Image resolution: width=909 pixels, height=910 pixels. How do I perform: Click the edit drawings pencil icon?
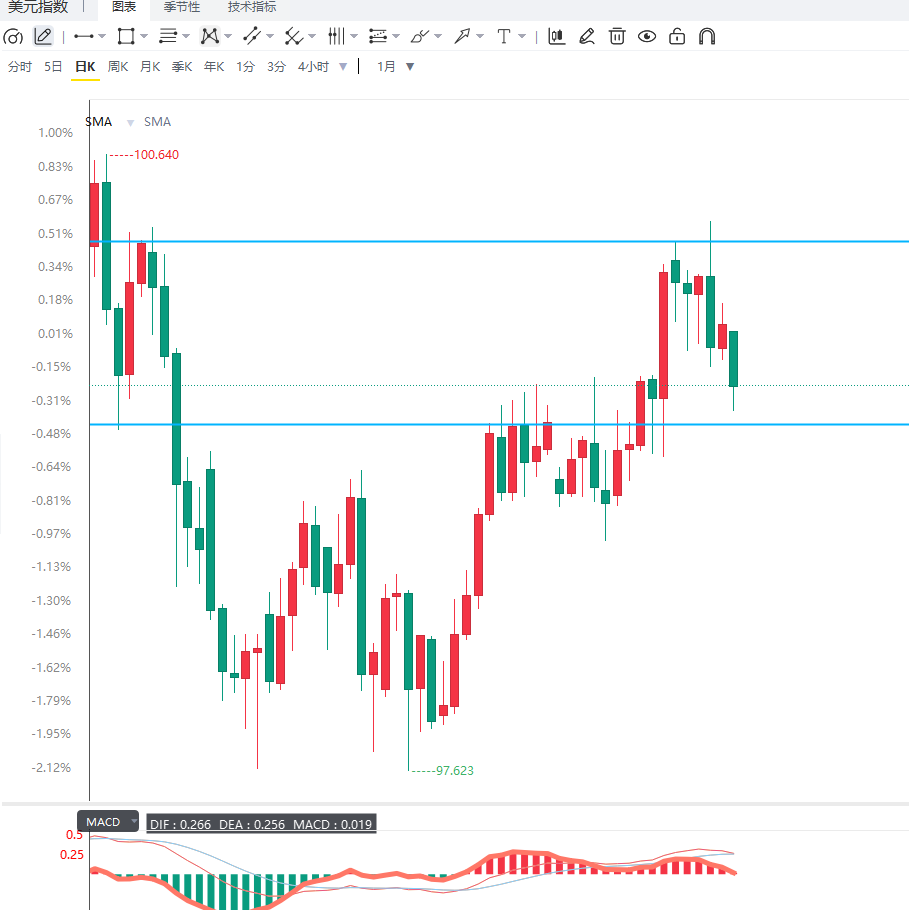587,37
